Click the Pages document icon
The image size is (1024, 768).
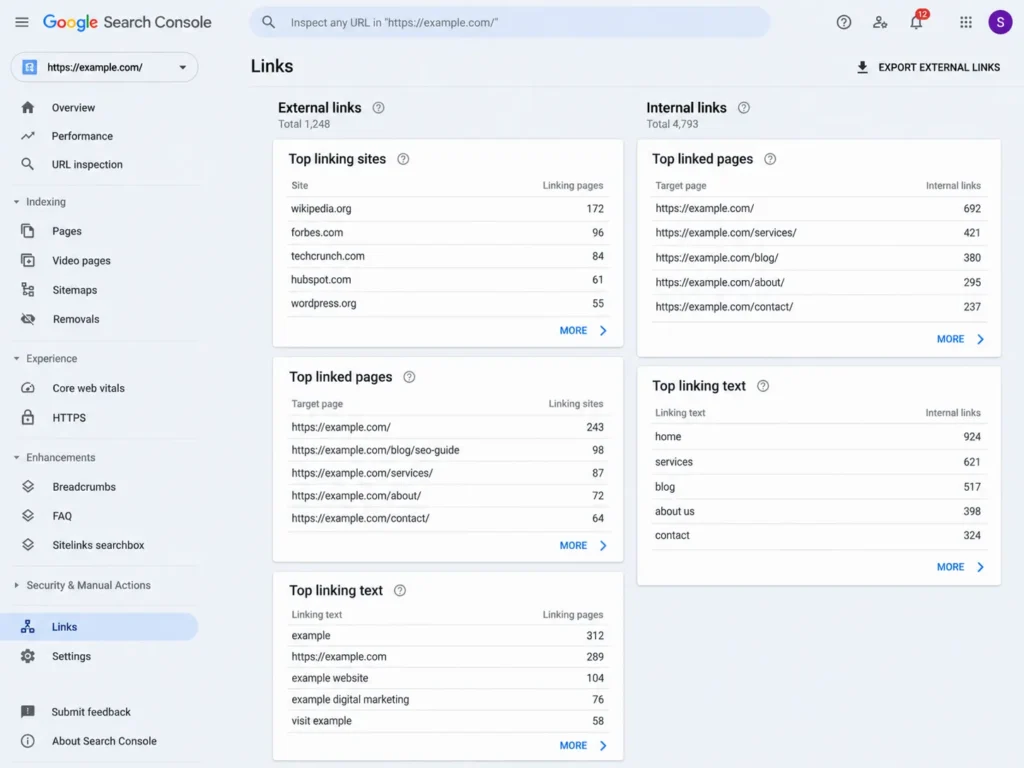tap(27, 231)
